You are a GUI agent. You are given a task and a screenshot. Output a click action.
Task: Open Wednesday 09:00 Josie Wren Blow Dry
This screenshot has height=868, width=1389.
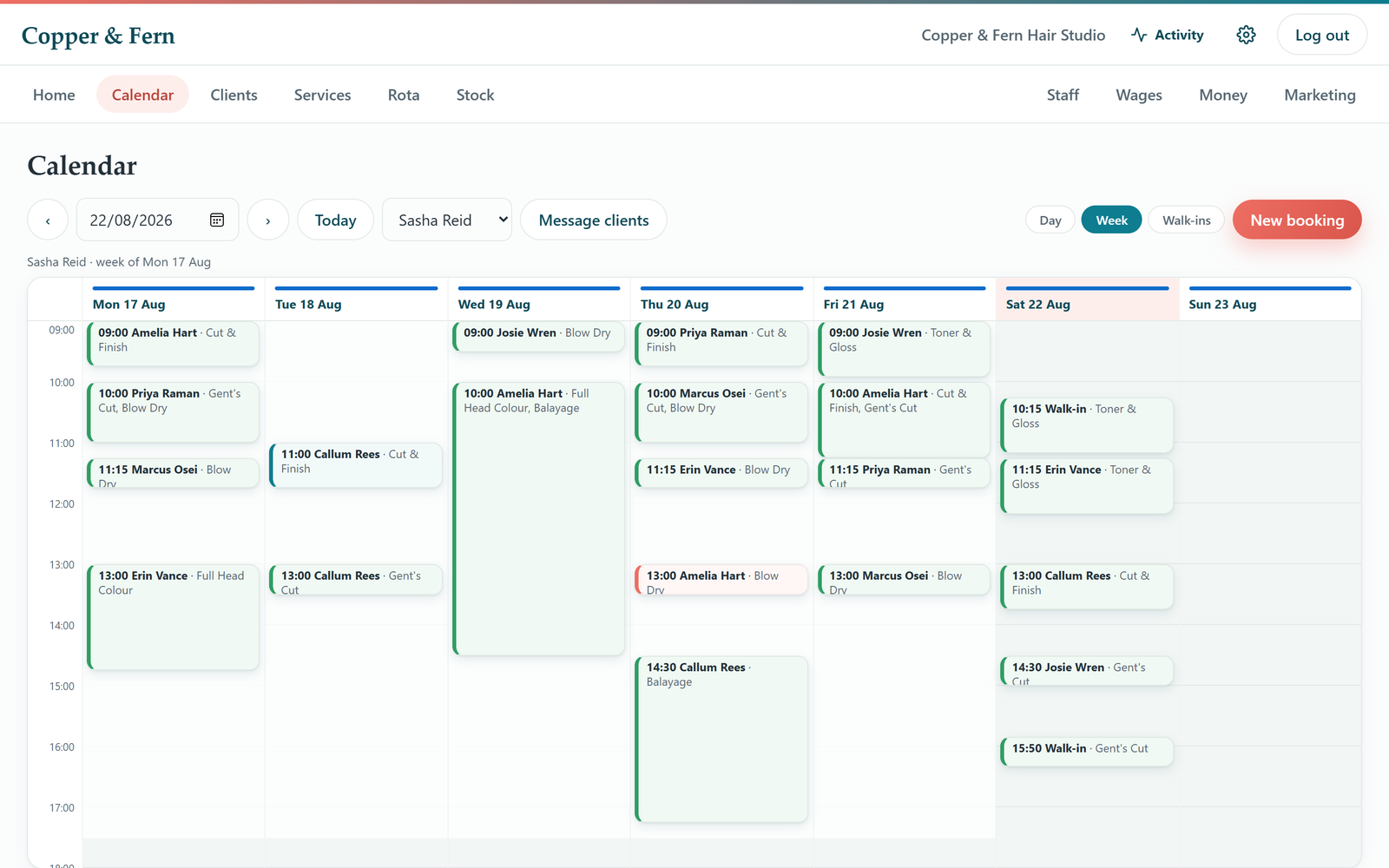pyautogui.click(x=539, y=337)
